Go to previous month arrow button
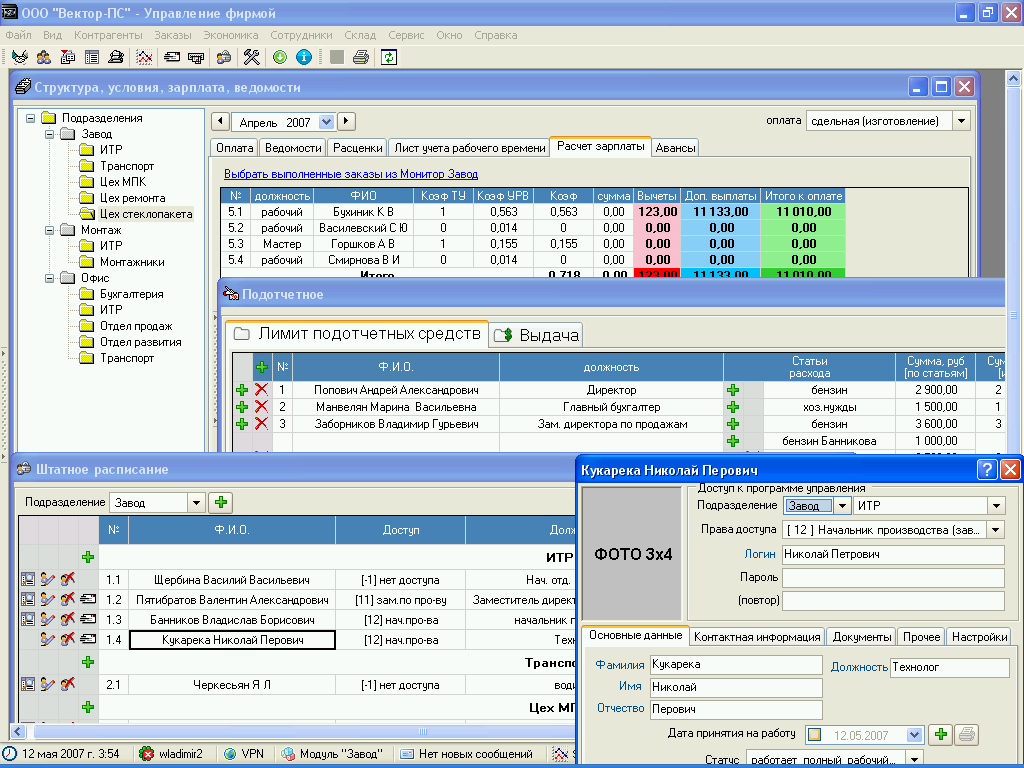The width and height of the screenshot is (1024, 768). [x=220, y=121]
